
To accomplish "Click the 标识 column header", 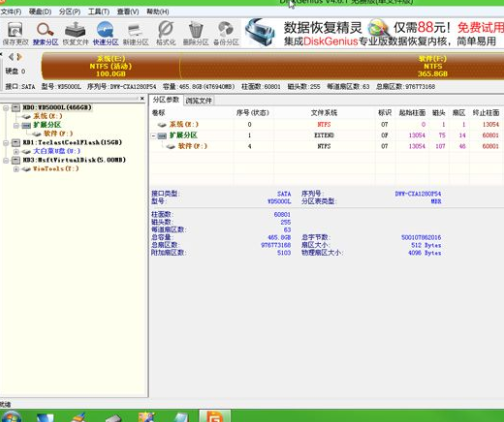I will tap(385, 113).
